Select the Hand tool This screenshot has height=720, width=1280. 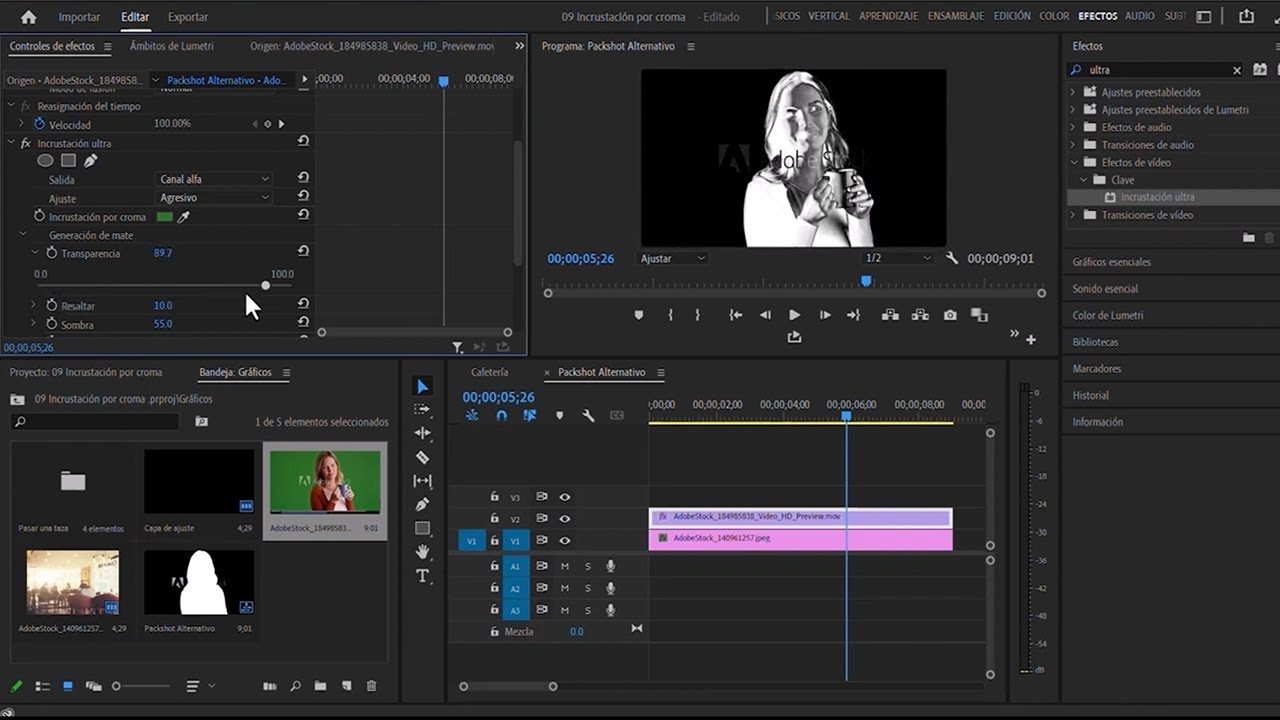(x=422, y=552)
